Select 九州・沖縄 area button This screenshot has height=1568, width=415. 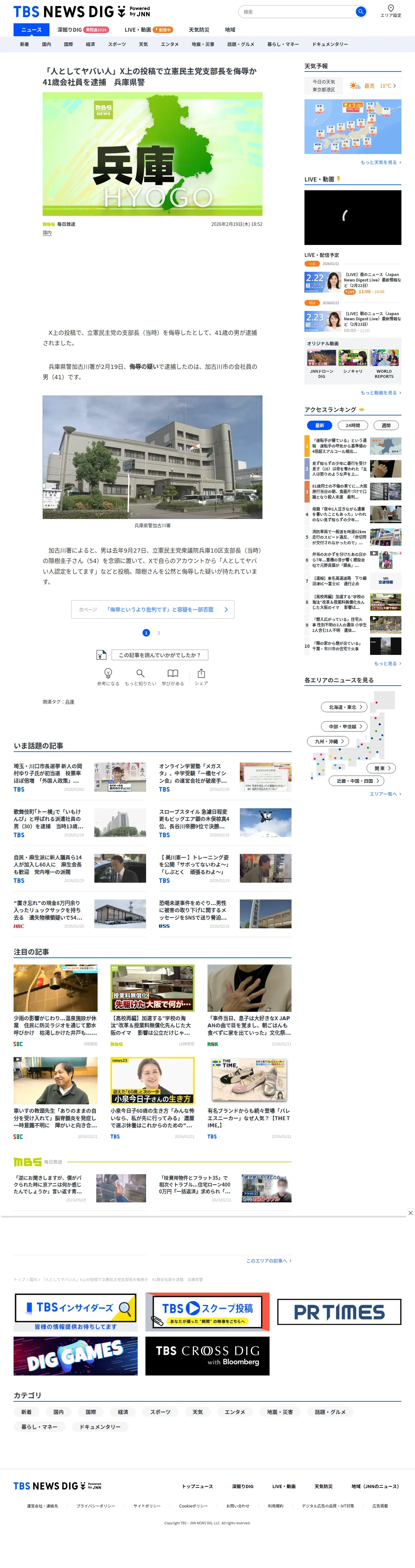point(328,741)
